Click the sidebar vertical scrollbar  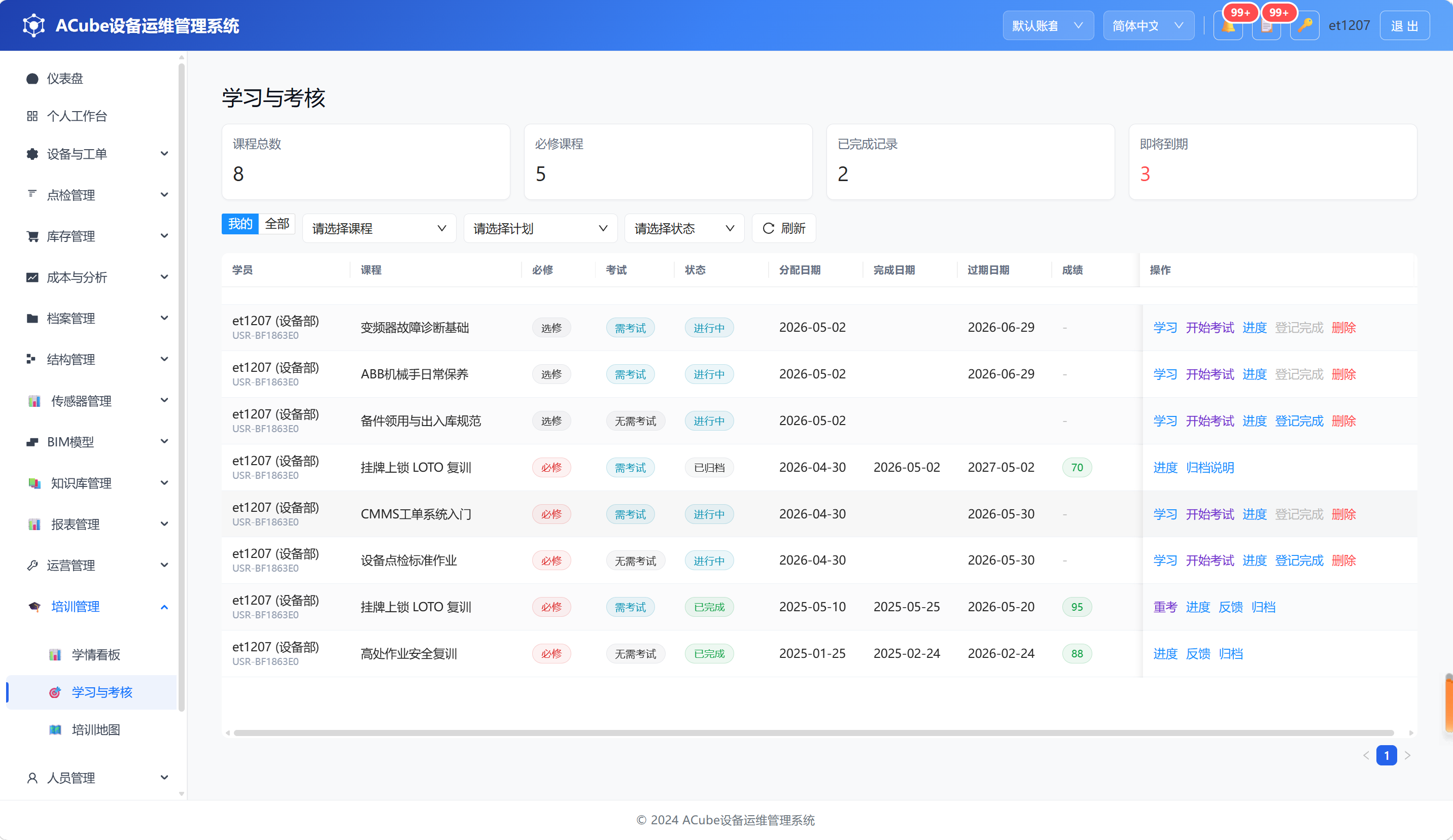182,387
